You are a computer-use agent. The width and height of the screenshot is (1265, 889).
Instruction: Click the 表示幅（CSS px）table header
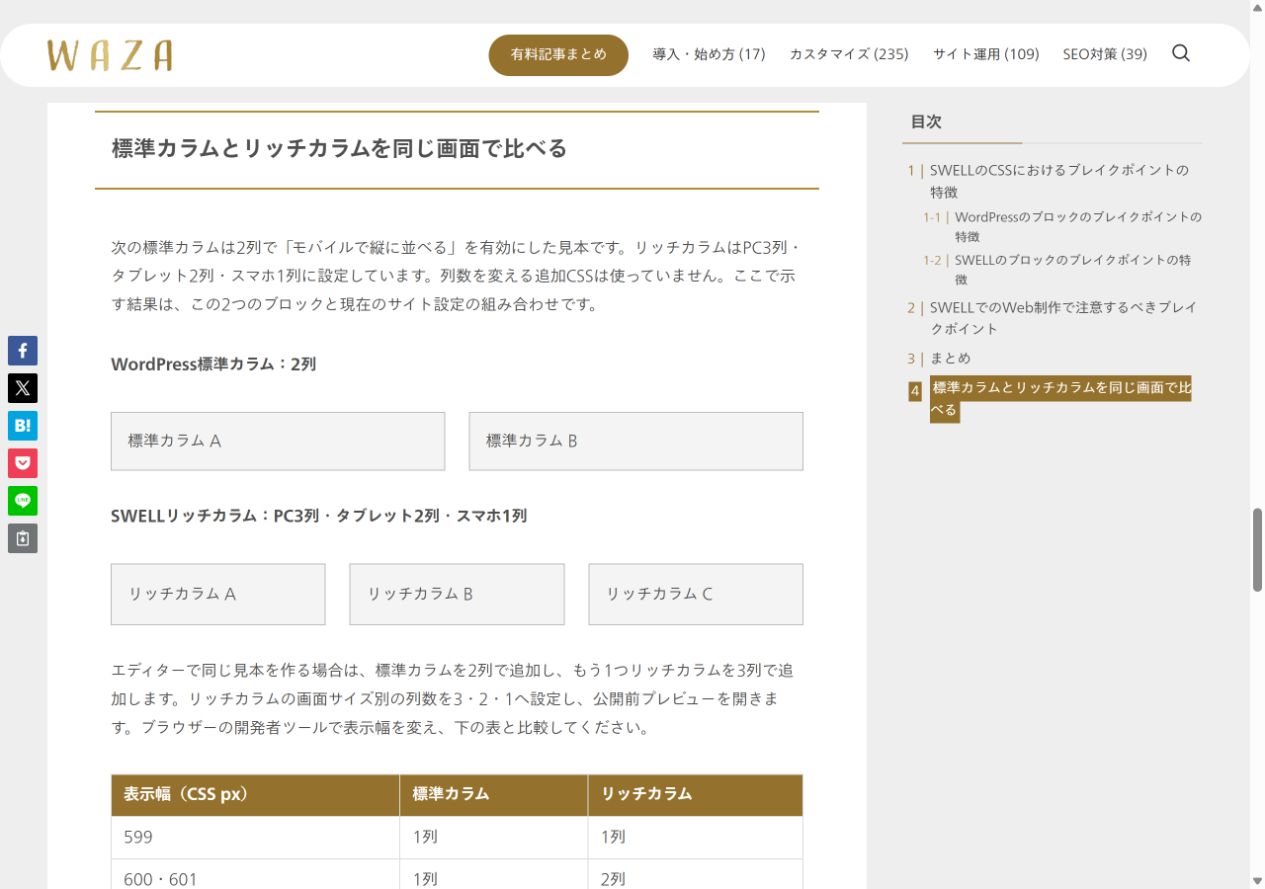tap(255, 795)
